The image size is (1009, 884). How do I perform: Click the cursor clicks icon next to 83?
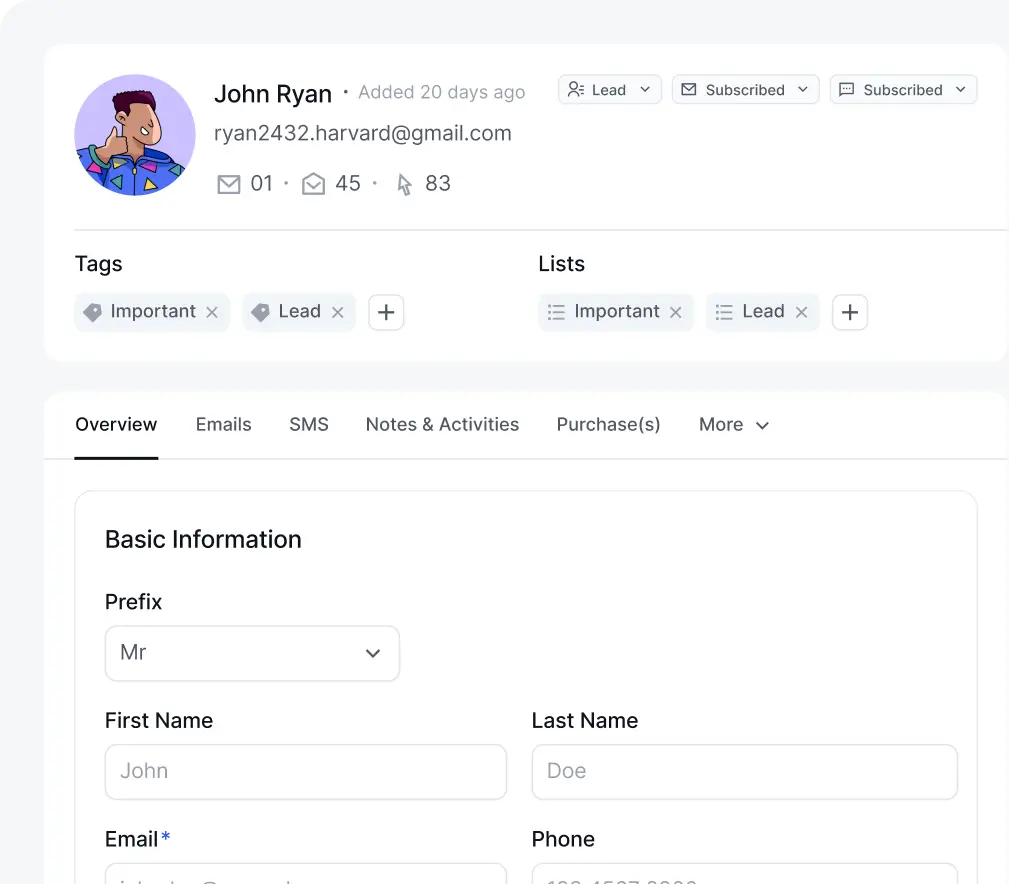point(404,184)
